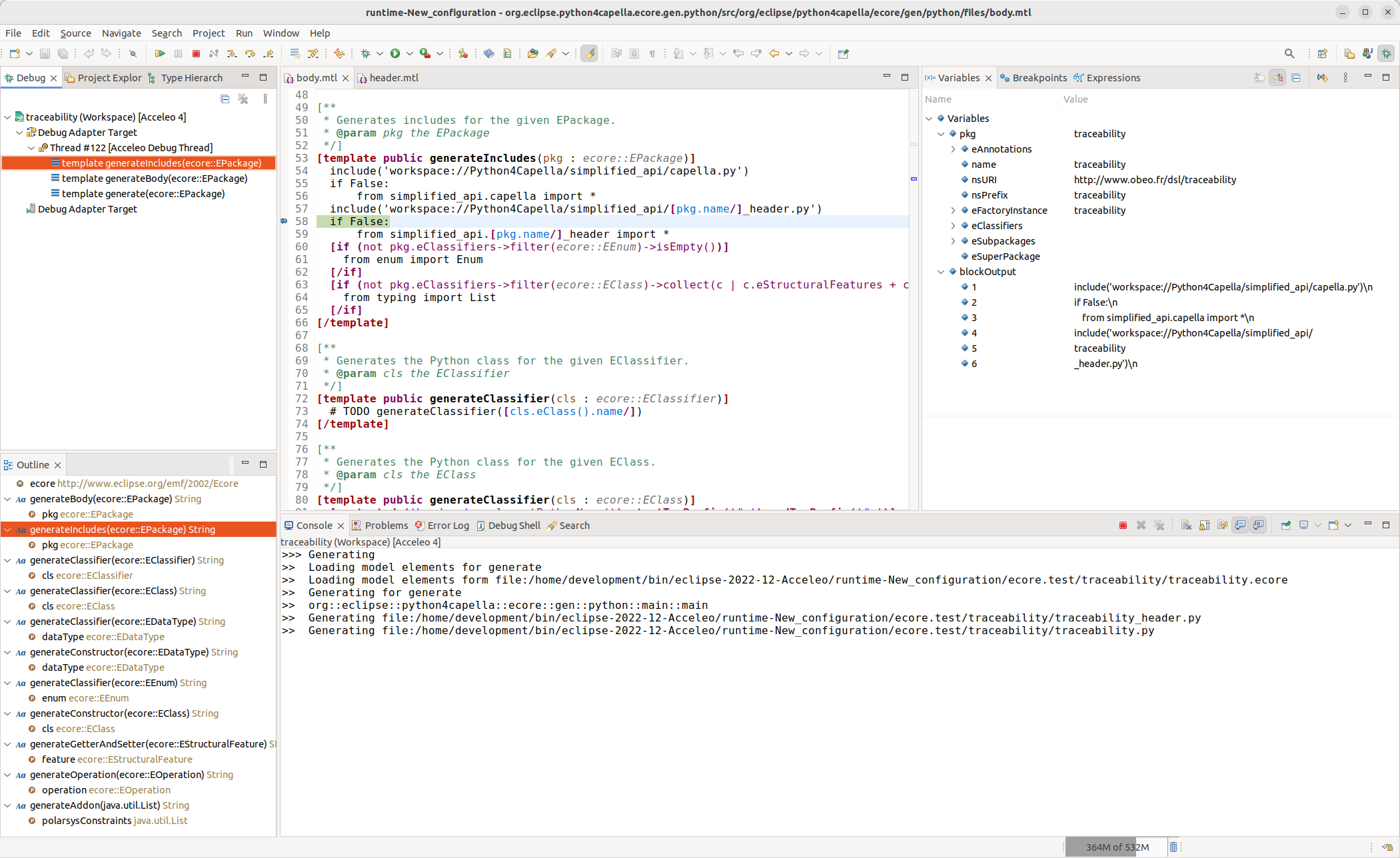This screenshot has width=1400, height=858.
Task: Expand the eClassifiers node in Variables
Action: [x=953, y=226]
